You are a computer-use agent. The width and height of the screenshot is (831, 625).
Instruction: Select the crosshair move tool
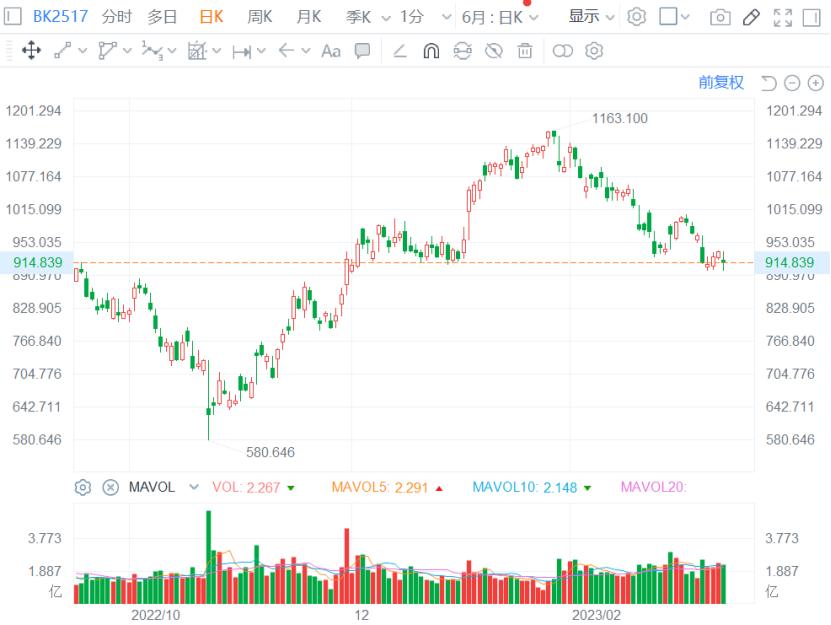click(31, 51)
